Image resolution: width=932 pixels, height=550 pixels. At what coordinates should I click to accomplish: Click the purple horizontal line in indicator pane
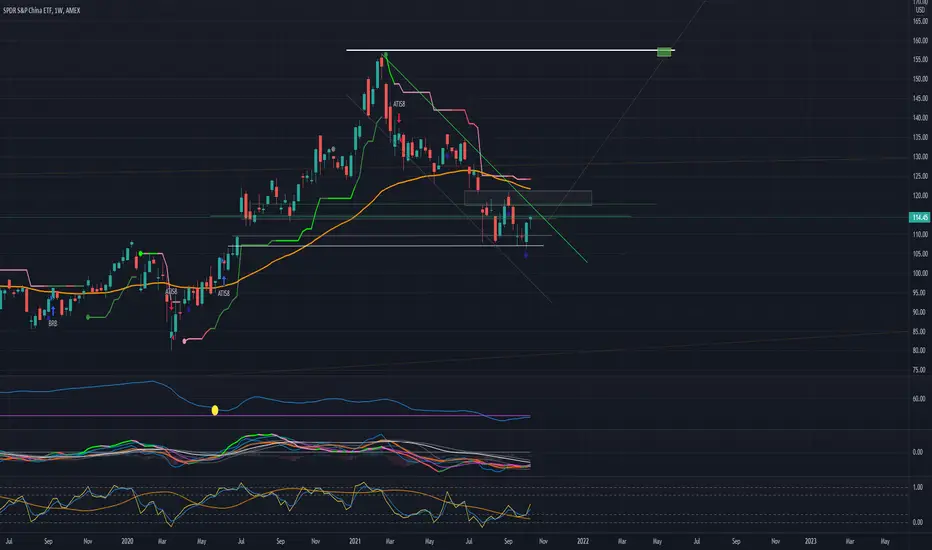265,416
